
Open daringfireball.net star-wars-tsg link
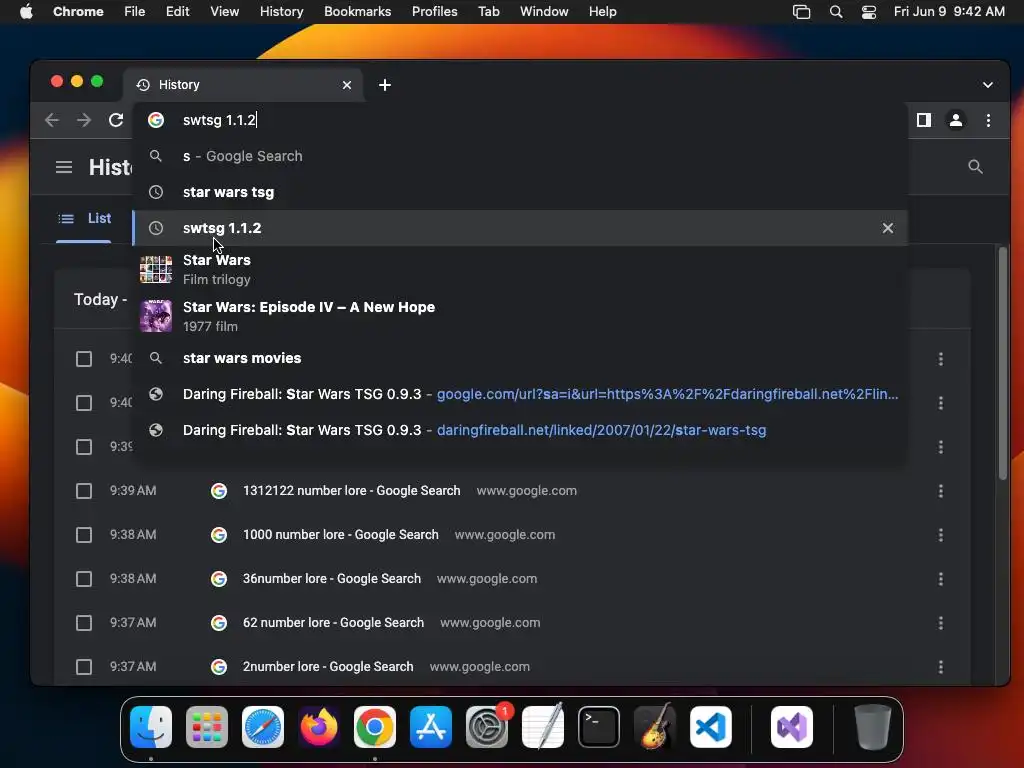pyautogui.click(x=520, y=430)
